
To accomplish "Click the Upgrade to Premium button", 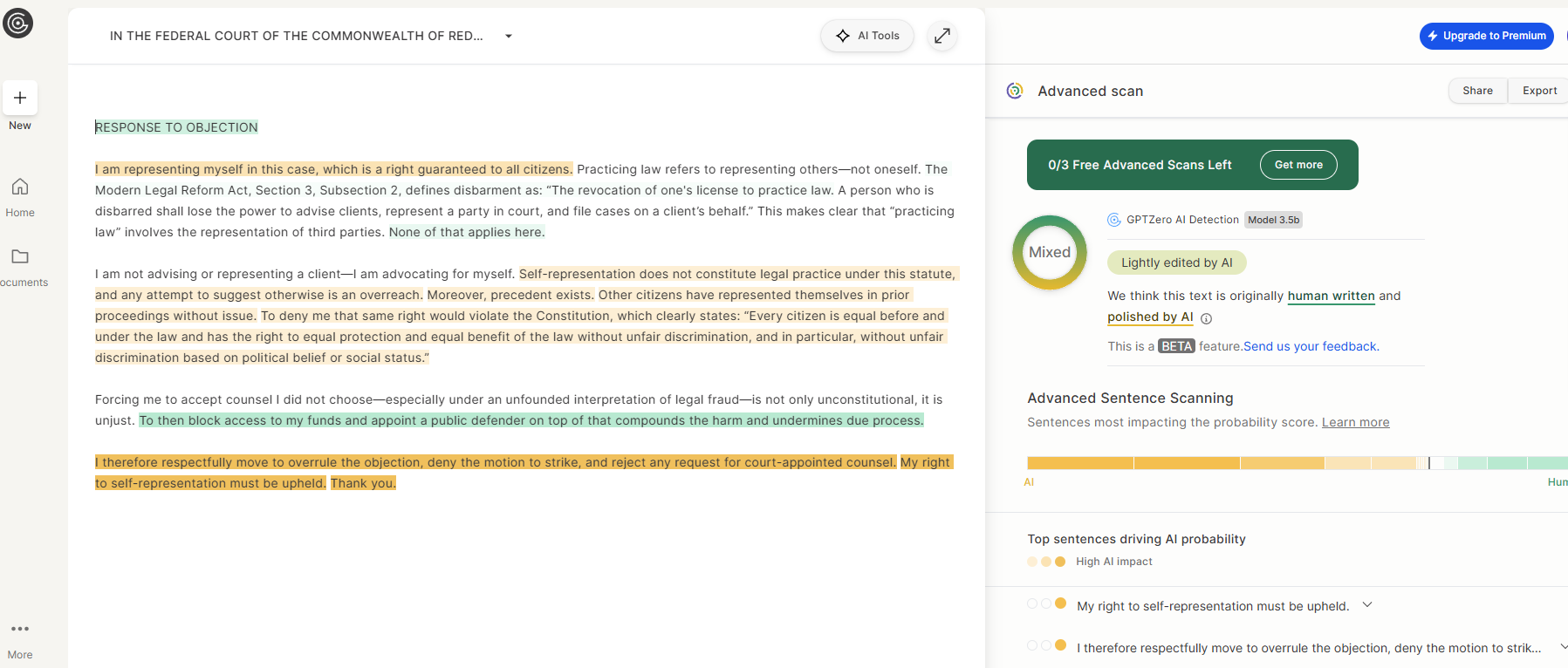I will click(x=1486, y=36).
